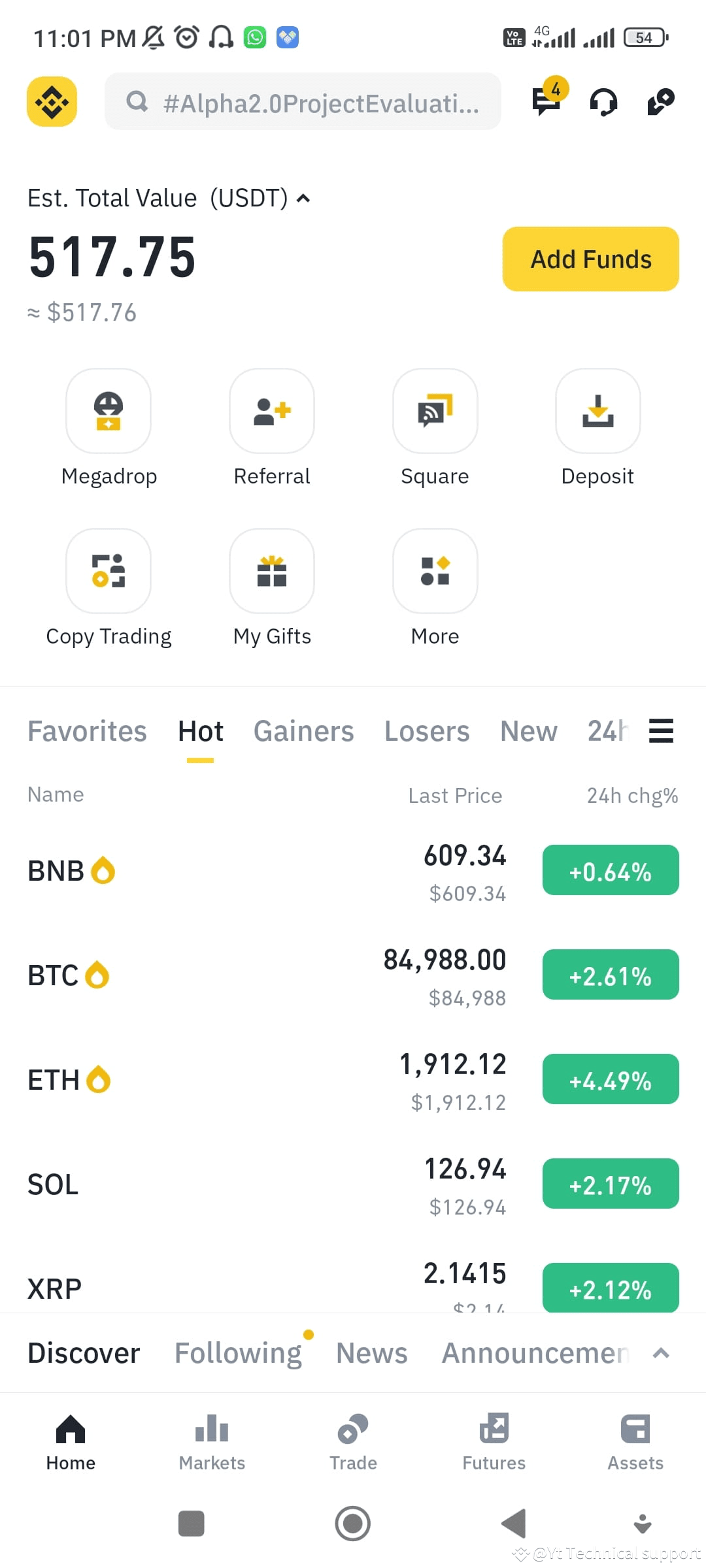Tap the #Alpha2.0ProjectEvaluation search field

(303, 101)
